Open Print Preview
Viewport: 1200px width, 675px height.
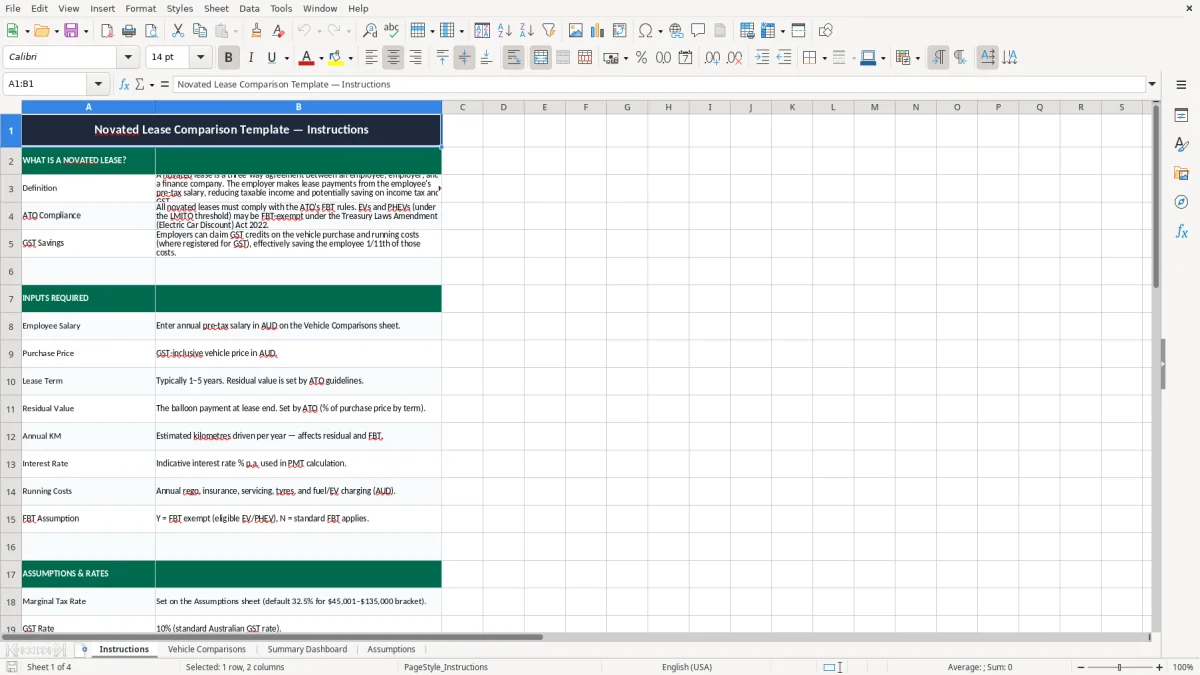click(x=150, y=31)
